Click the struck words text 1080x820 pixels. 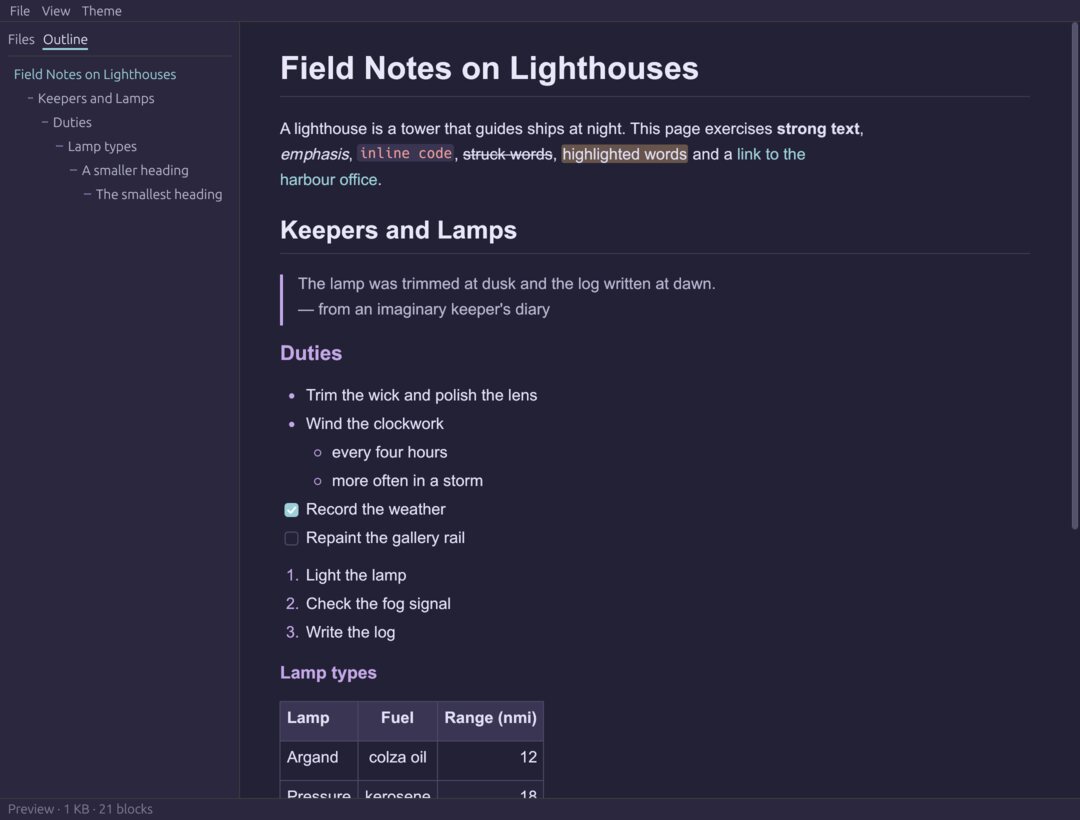click(x=508, y=154)
